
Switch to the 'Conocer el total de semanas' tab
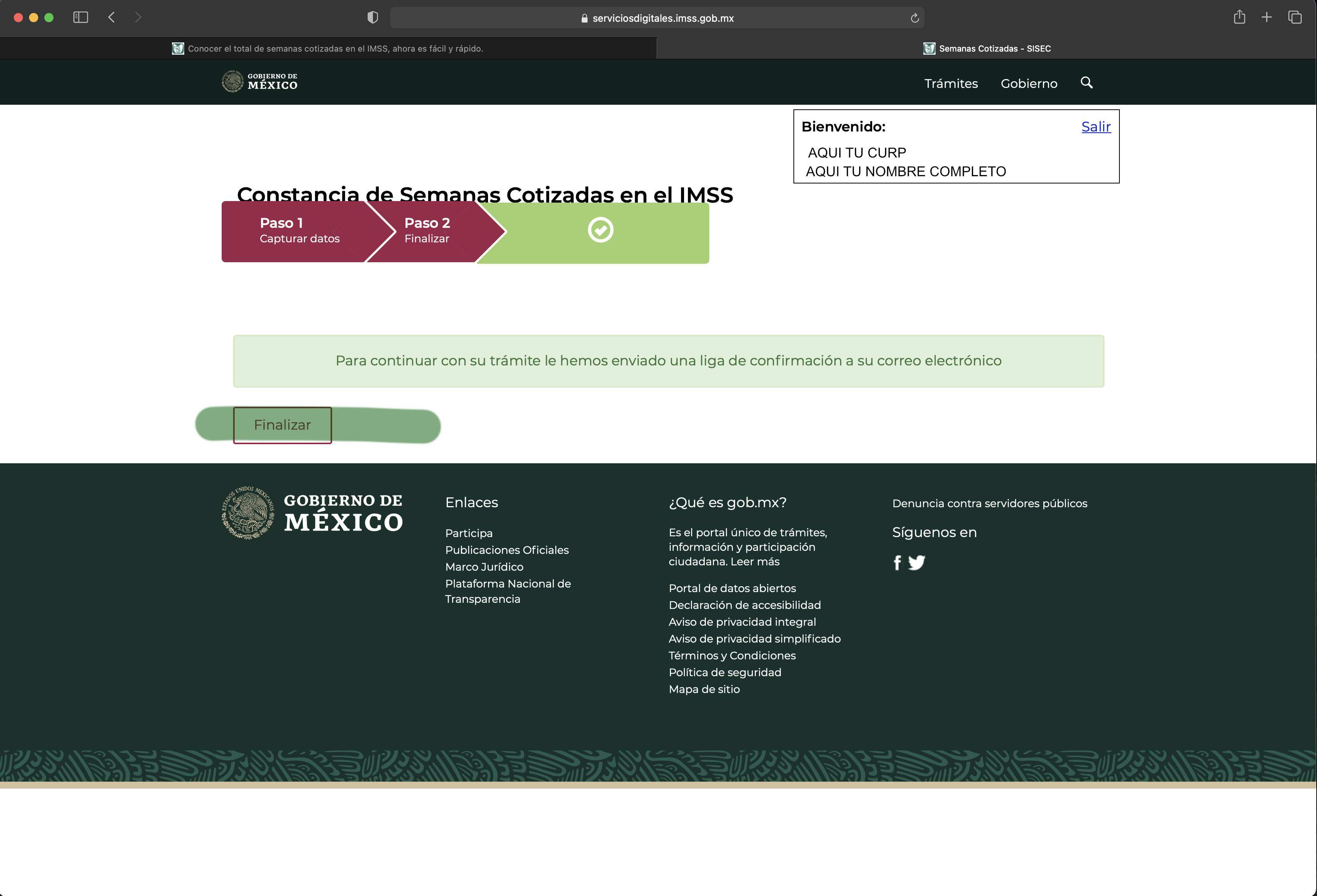coord(328,49)
